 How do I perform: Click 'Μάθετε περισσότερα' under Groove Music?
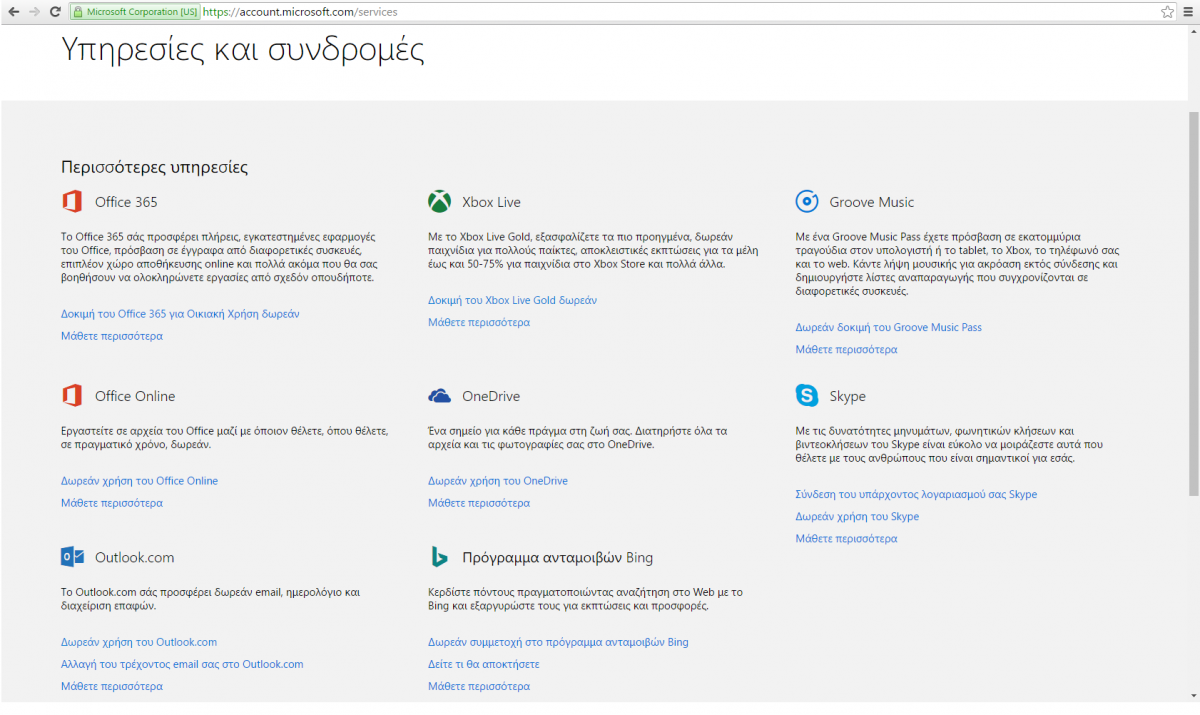point(846,349)
